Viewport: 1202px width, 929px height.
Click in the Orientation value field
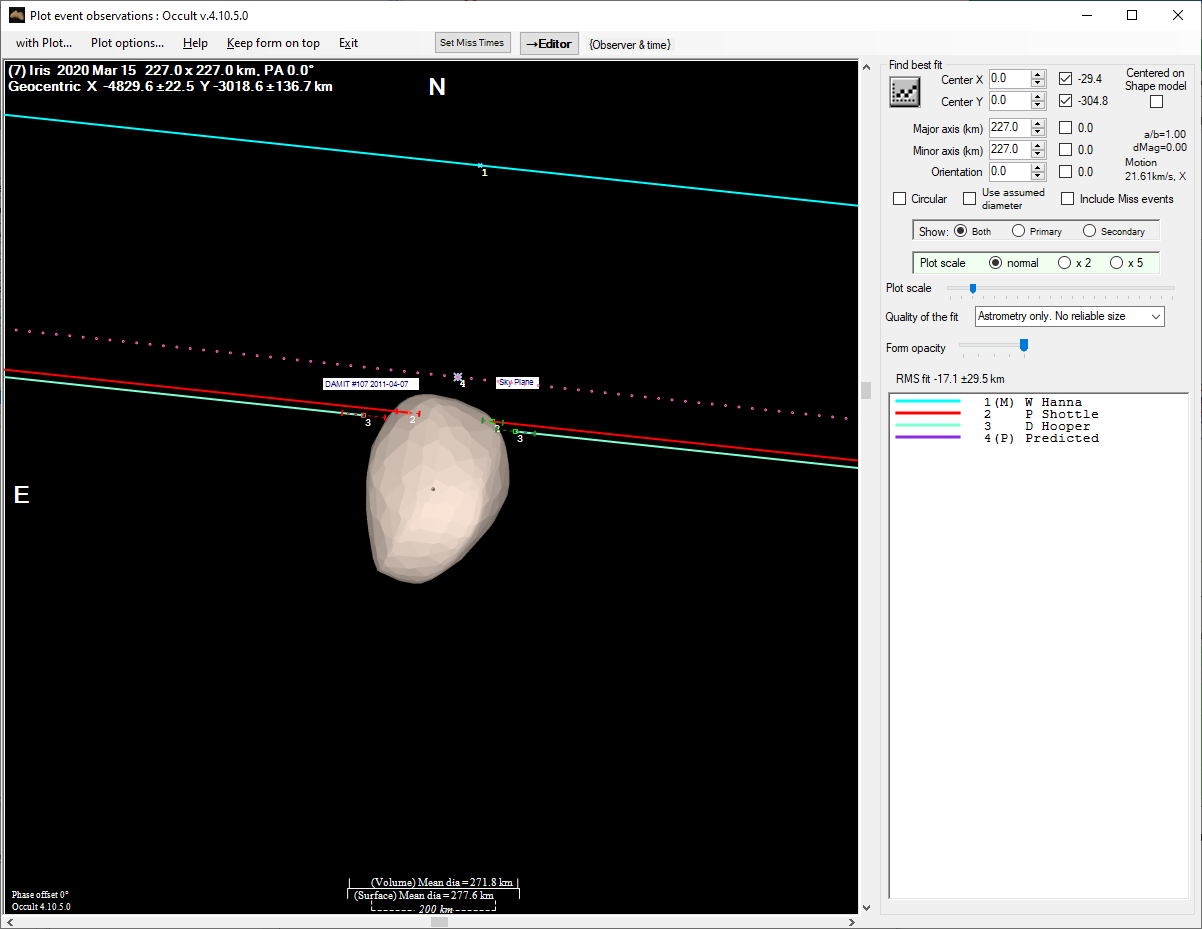tap(1009, 171)
